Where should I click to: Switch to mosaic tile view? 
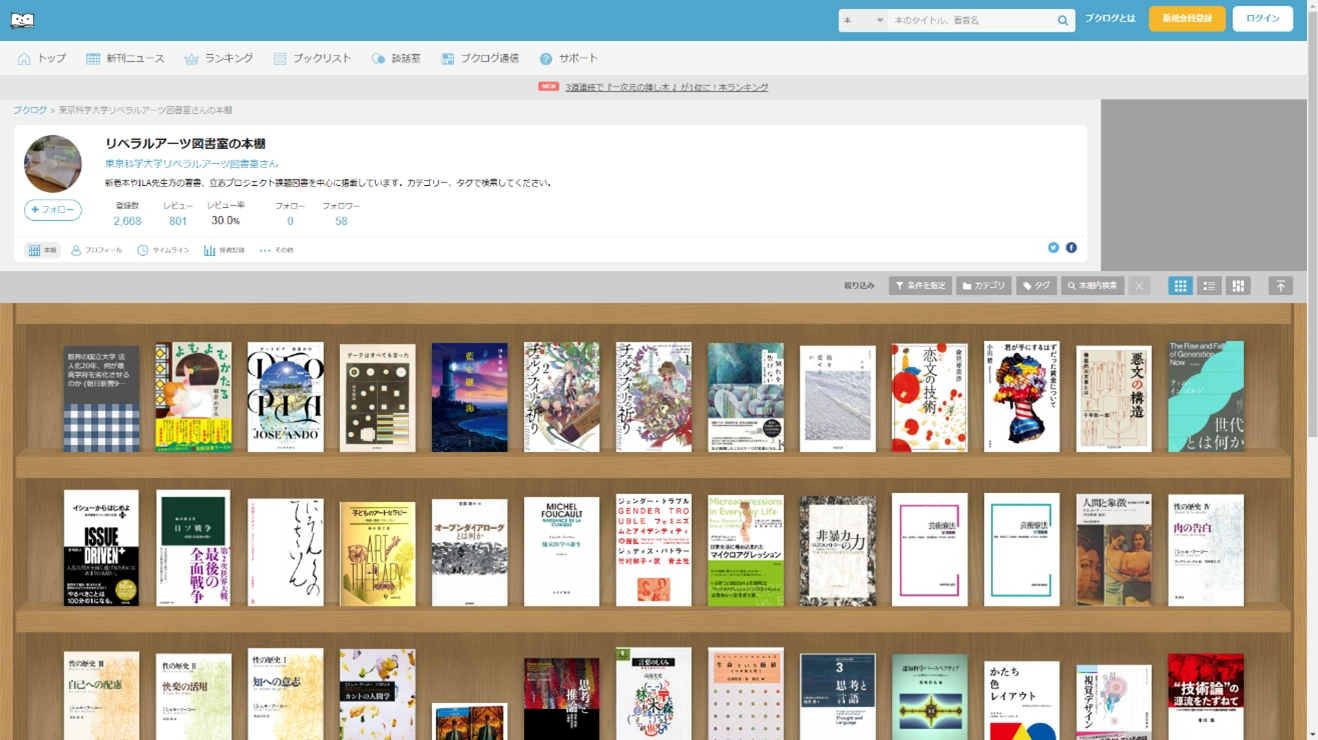(1238, 286)
